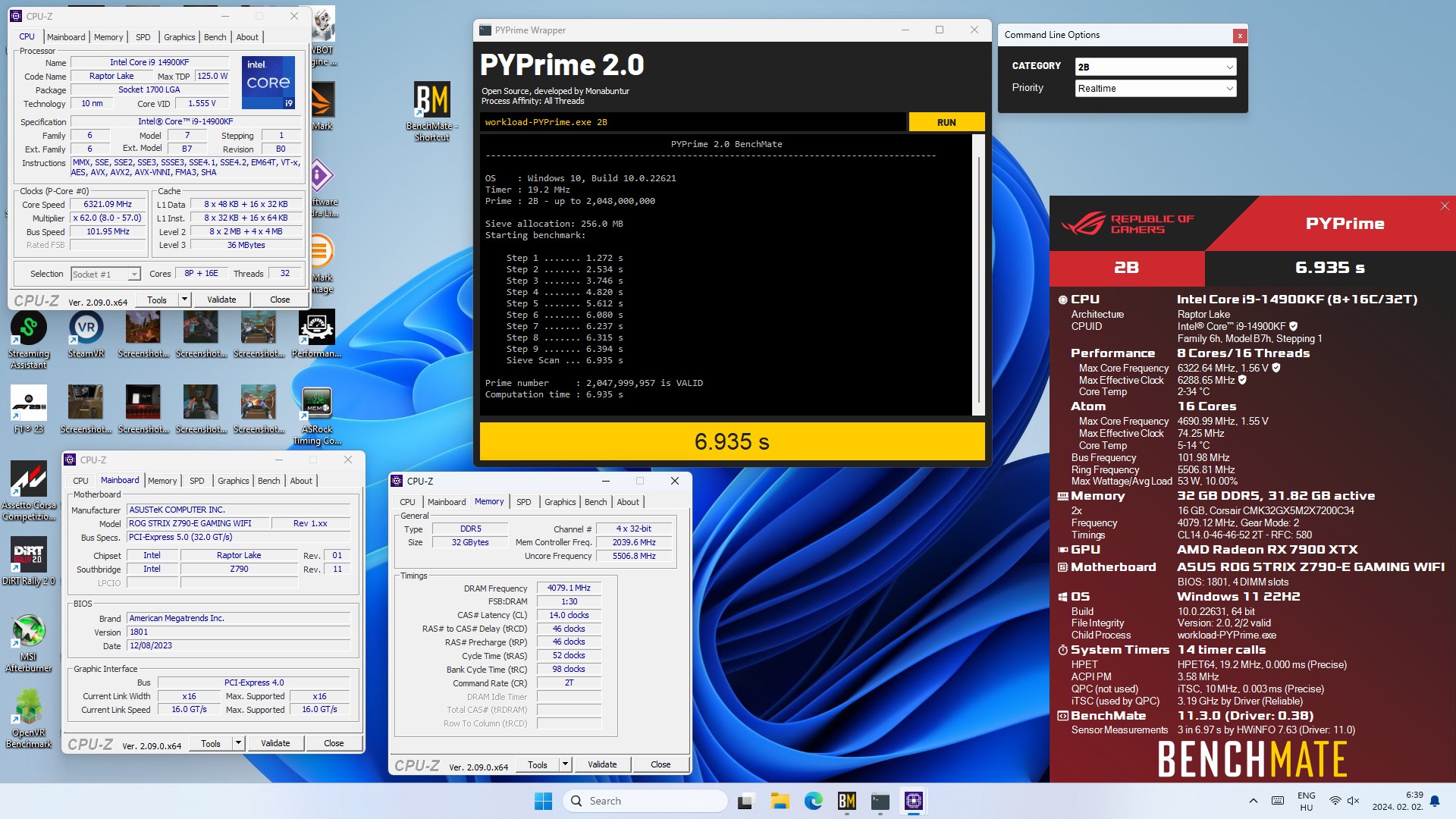Open About tab in Memory CPU-Z window
This screenshot has width=1456, height=819.
click(x=627, y=502)
